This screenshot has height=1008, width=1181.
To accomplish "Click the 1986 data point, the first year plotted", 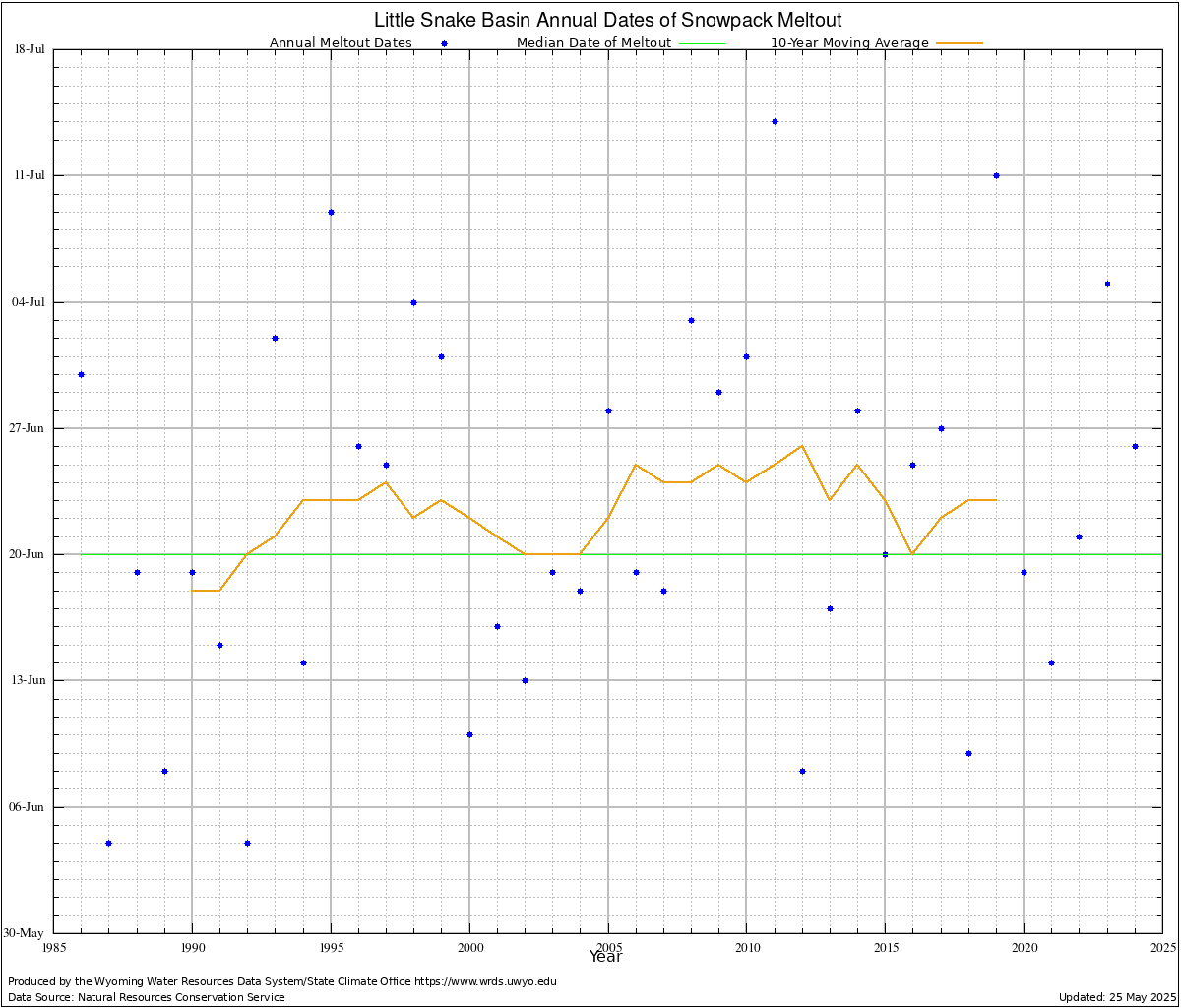I will coord(81,374).
